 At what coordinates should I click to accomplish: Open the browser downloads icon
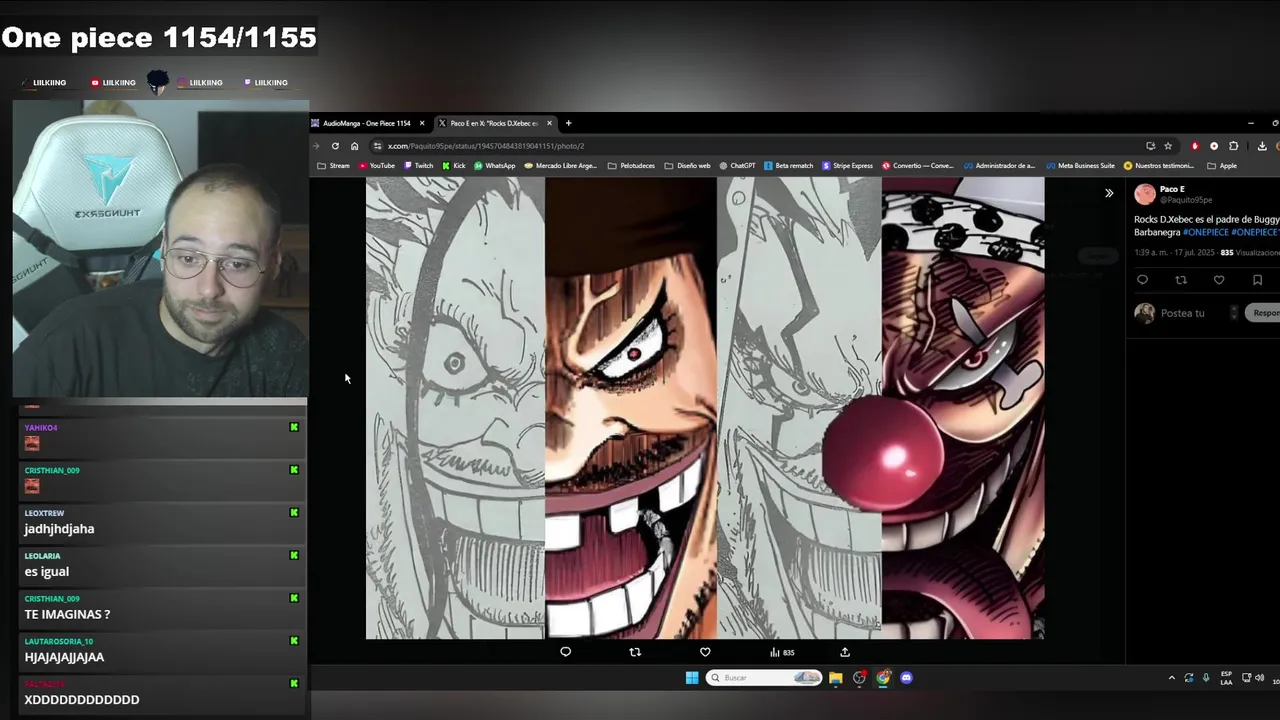click(1262, 146)
